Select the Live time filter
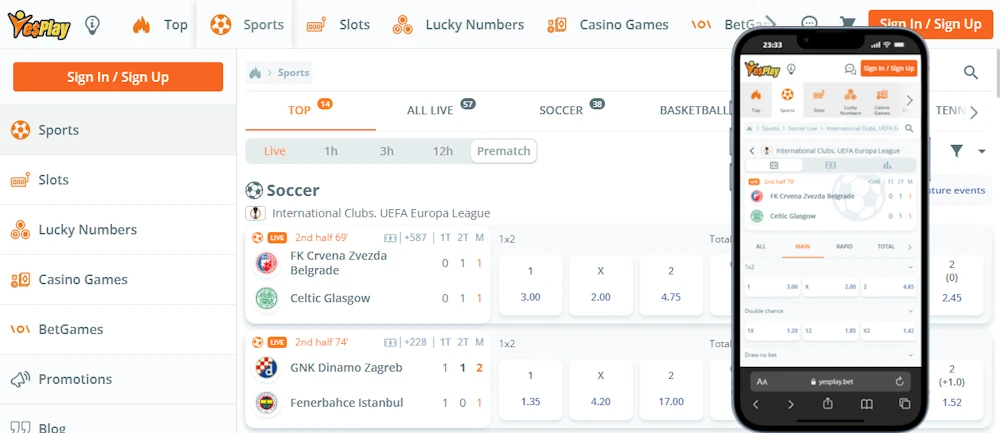The width and height of the screenshot is (1000, 433). click(275, 151)
